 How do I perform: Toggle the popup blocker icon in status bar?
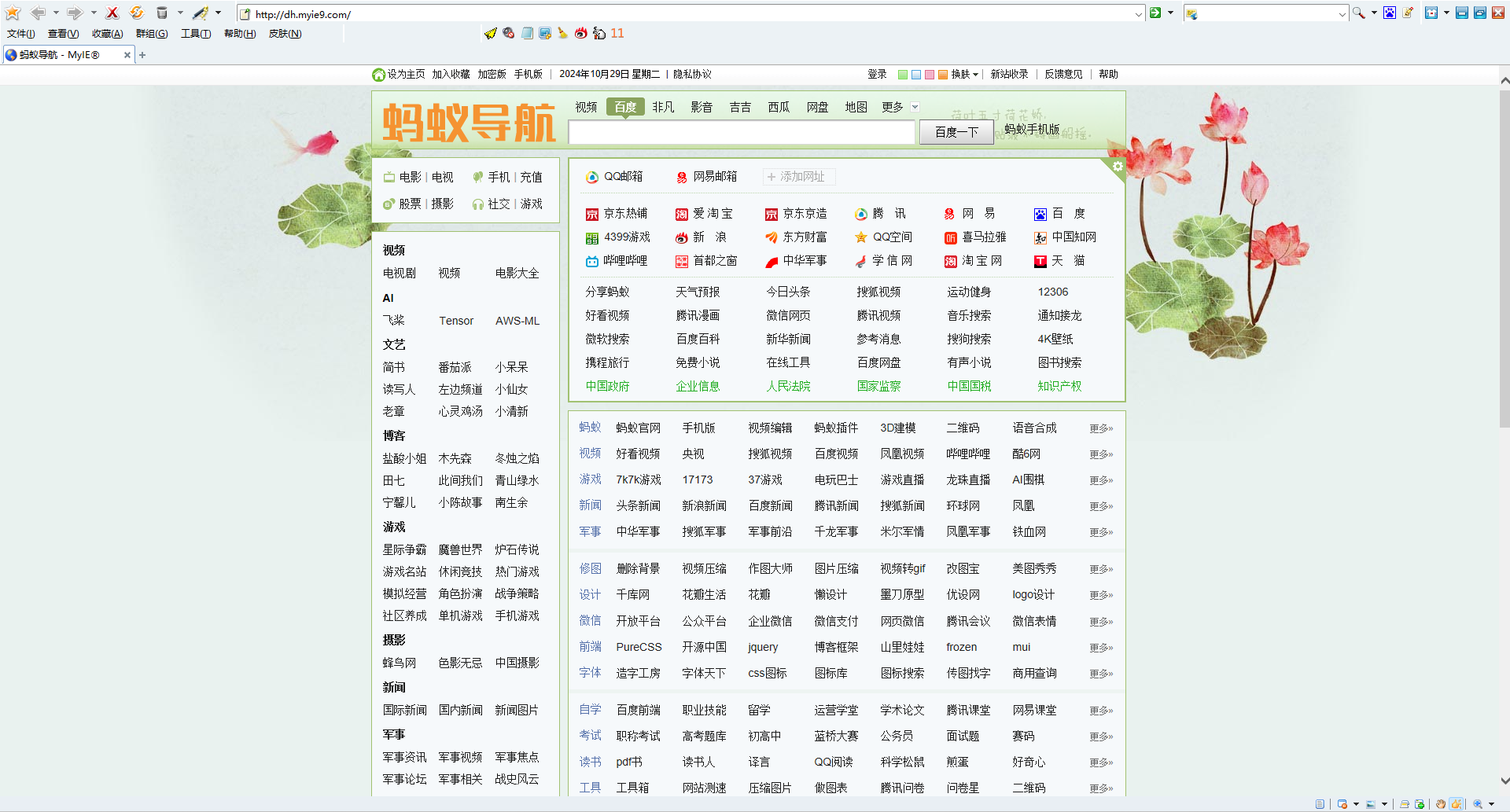click(1342, 804)
